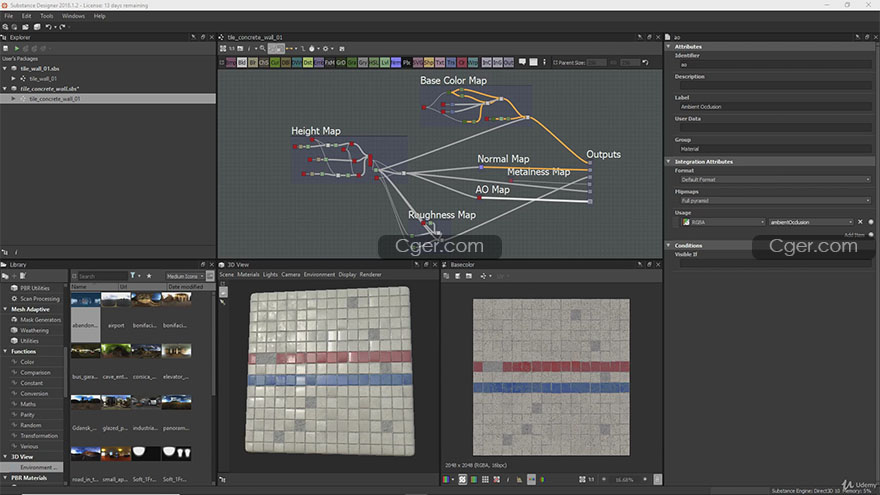Viewport: 880px width, 495px height.
Task: Click the green play button in Explorer toolbar
Action: 16,48
